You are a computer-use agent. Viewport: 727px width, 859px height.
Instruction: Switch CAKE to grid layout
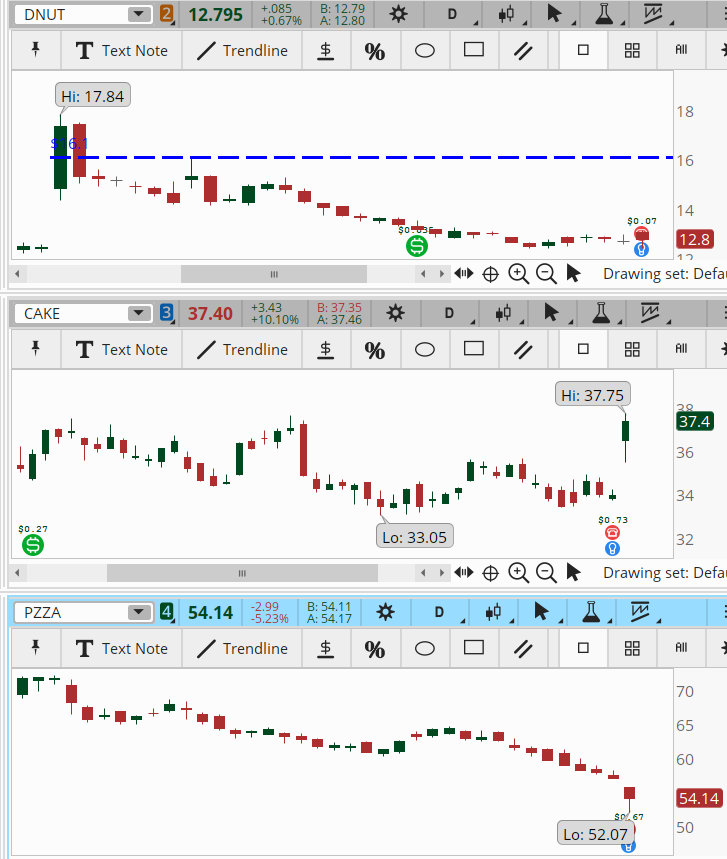(x=632, y=350)
